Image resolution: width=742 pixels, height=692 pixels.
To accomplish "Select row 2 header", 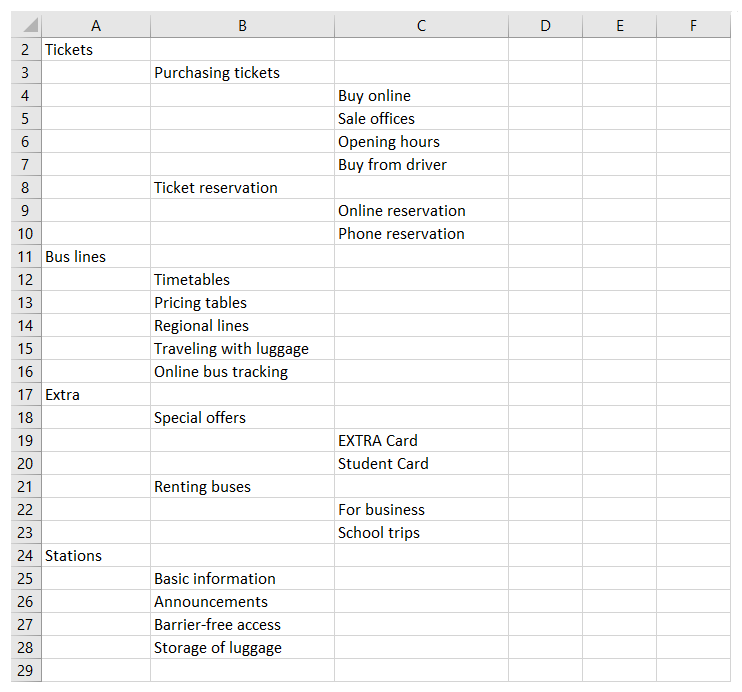I will (x=26, y=49).
